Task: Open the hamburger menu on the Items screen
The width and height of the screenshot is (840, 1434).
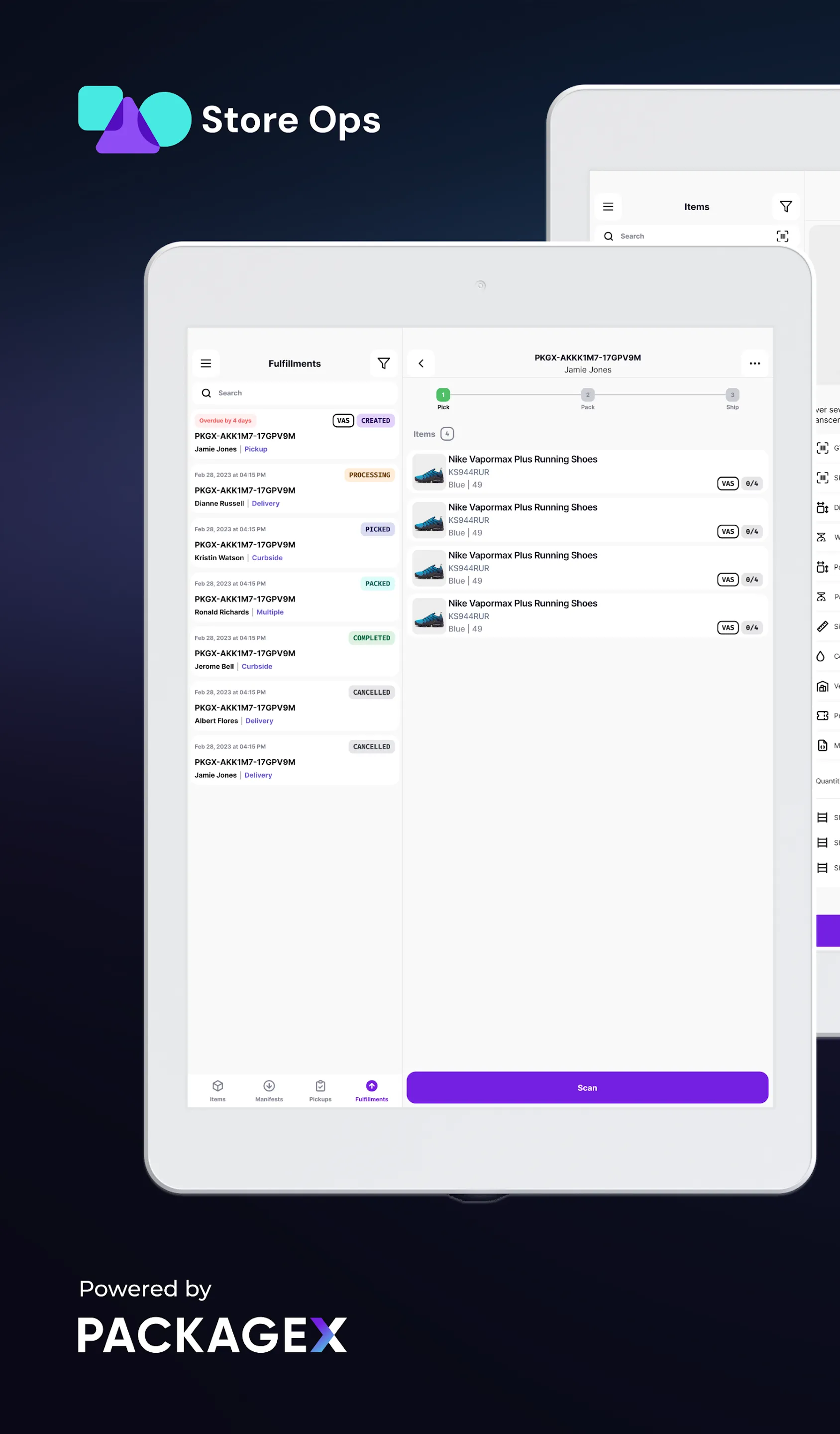Action: pos(608,206)
